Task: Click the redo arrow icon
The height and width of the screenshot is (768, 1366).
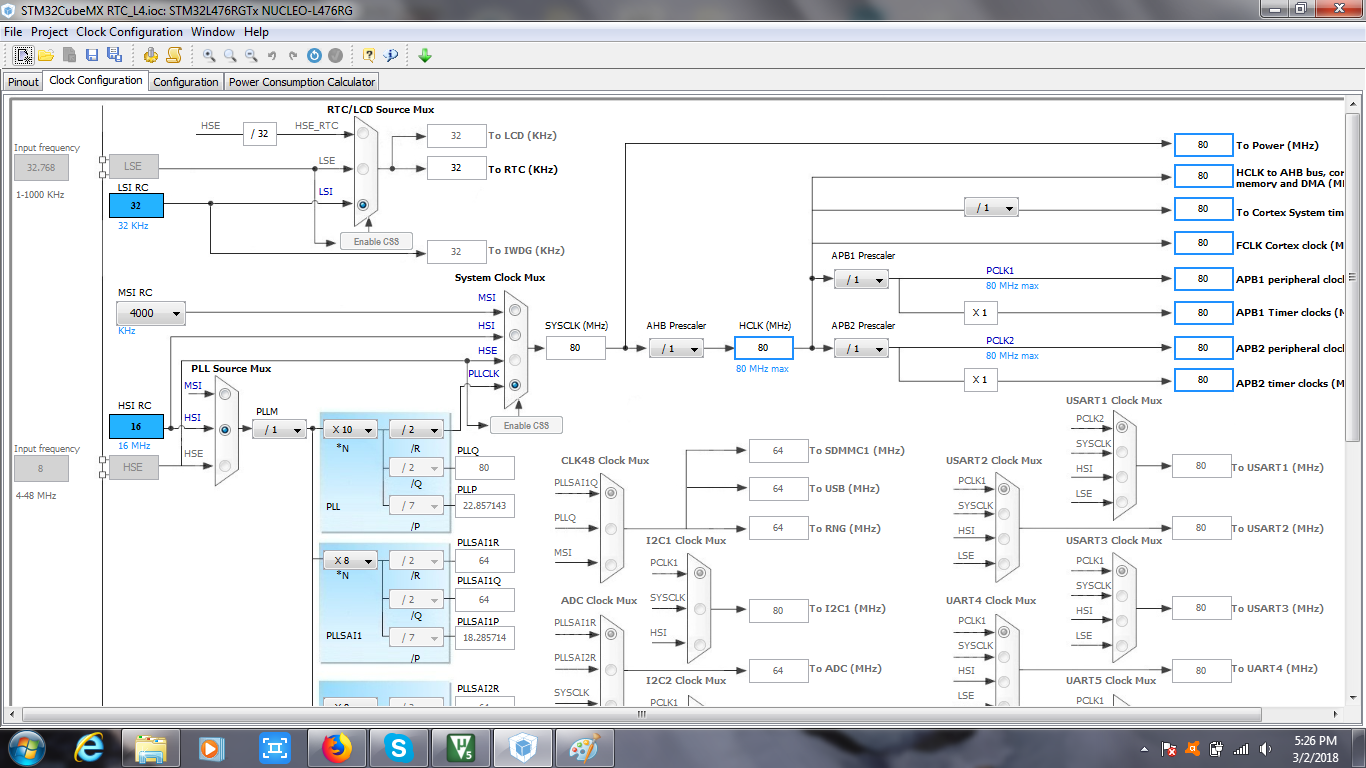Action: click(x=293, y=55)
